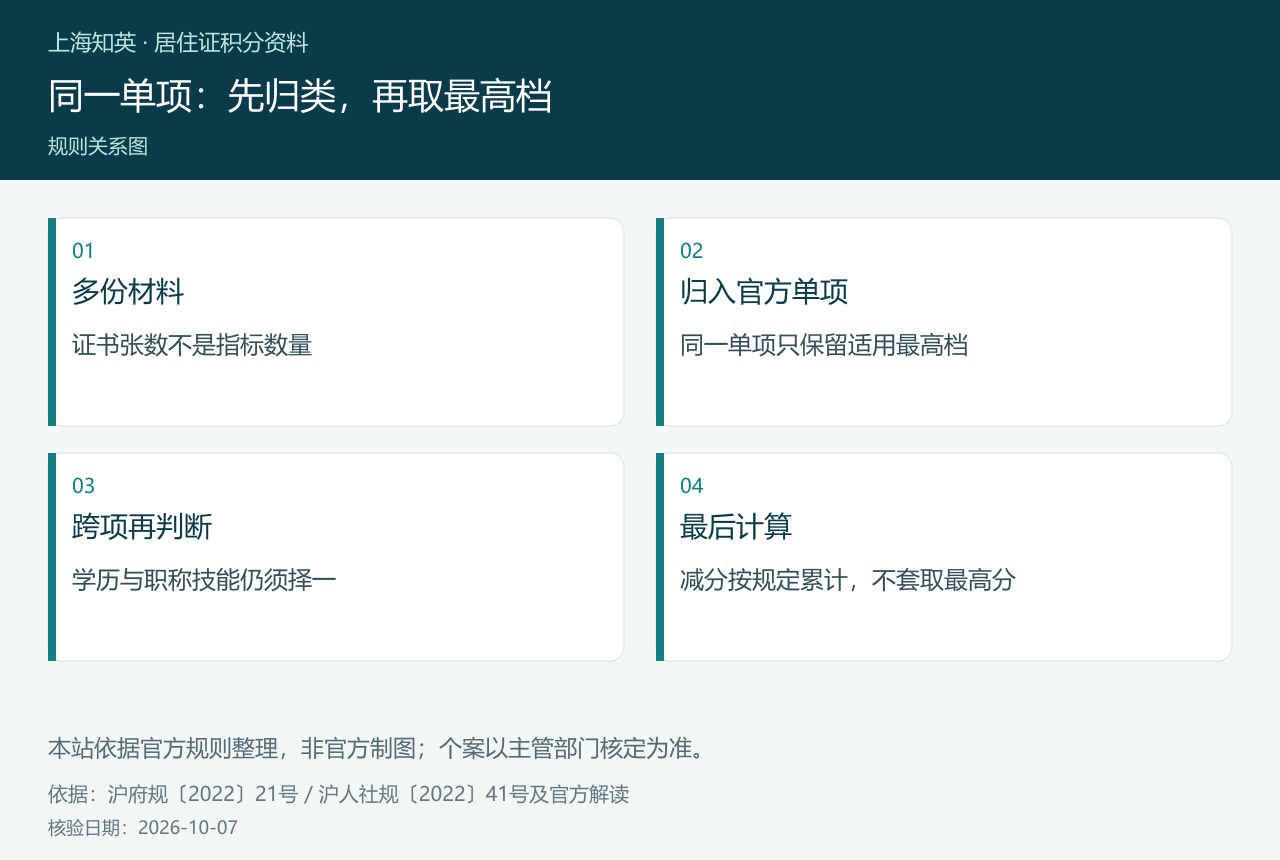Select the text 证书张数不是指标数量
This screenshot has height=860, width=1280.
click(x=192, y=346)
